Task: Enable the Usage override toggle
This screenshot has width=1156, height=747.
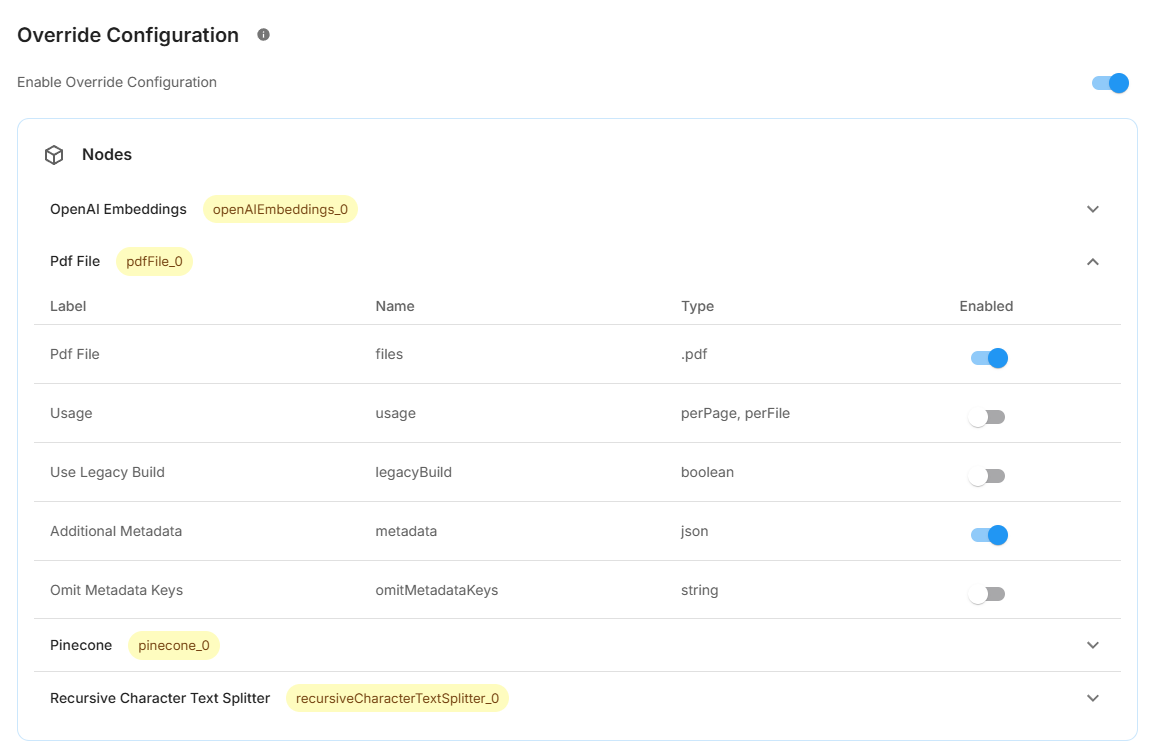Action: 986,417
